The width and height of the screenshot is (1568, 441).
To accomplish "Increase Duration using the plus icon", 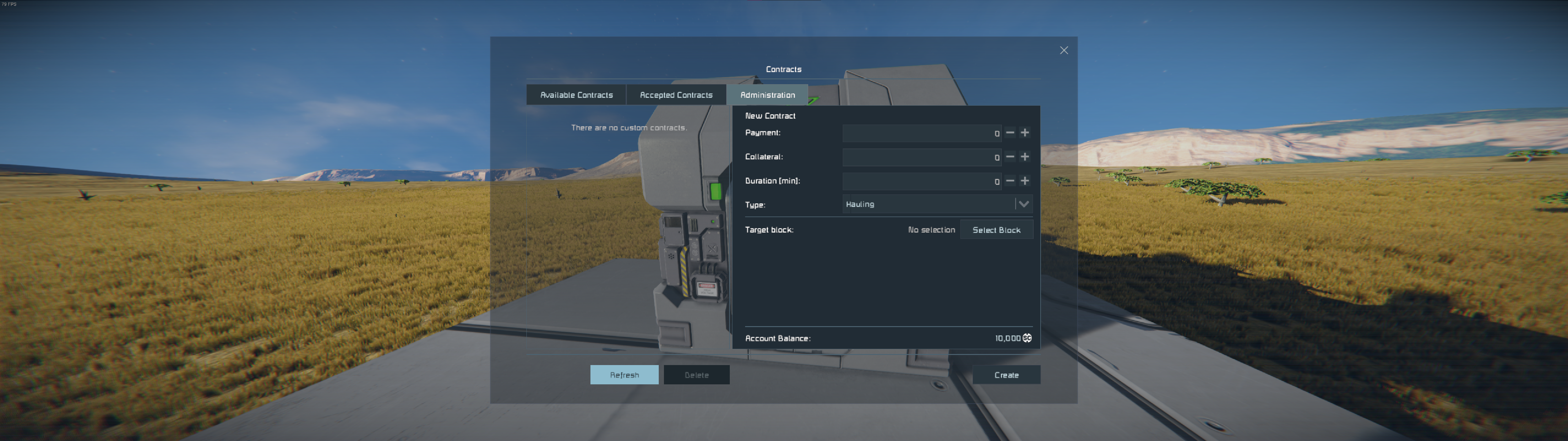I will pyautogui.click(x=1025, y=181).
